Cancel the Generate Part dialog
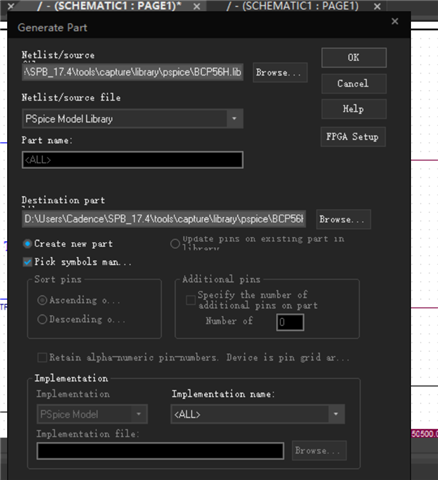438x480 pixels. [x=354, y=83]
